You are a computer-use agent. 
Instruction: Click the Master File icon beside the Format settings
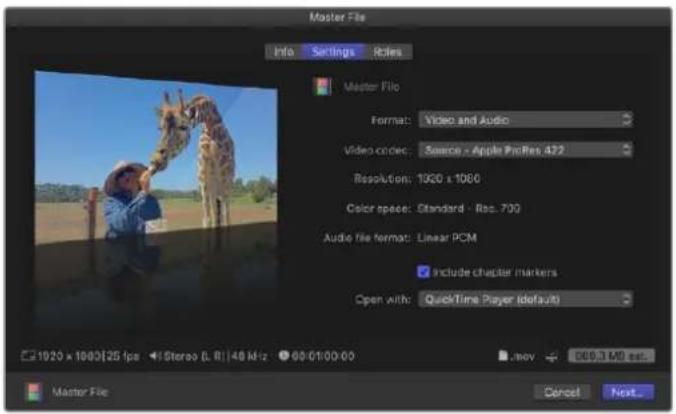(x=322, y=86)
